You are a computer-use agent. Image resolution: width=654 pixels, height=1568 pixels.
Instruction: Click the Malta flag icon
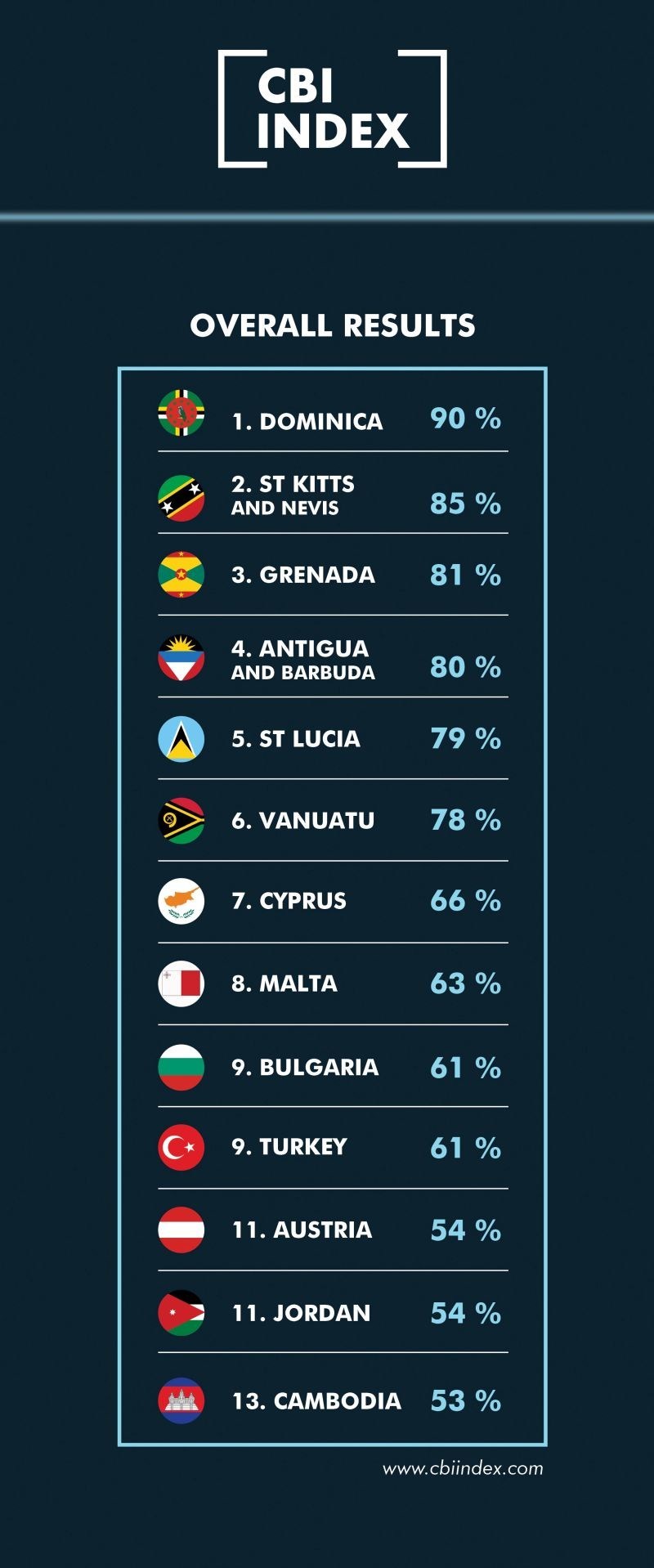[181, 983]
